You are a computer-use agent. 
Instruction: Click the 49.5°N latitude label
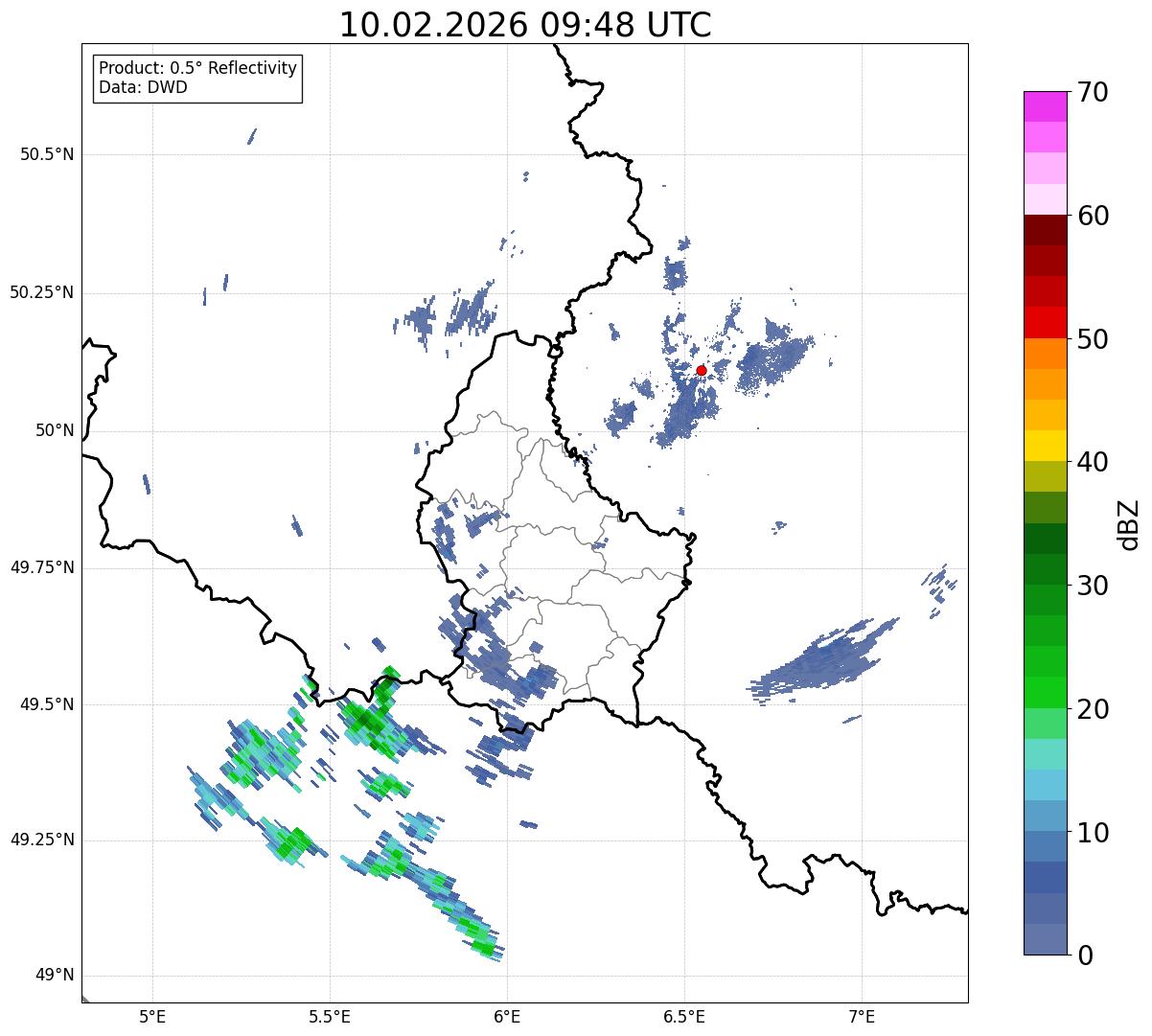coord(47,704)
